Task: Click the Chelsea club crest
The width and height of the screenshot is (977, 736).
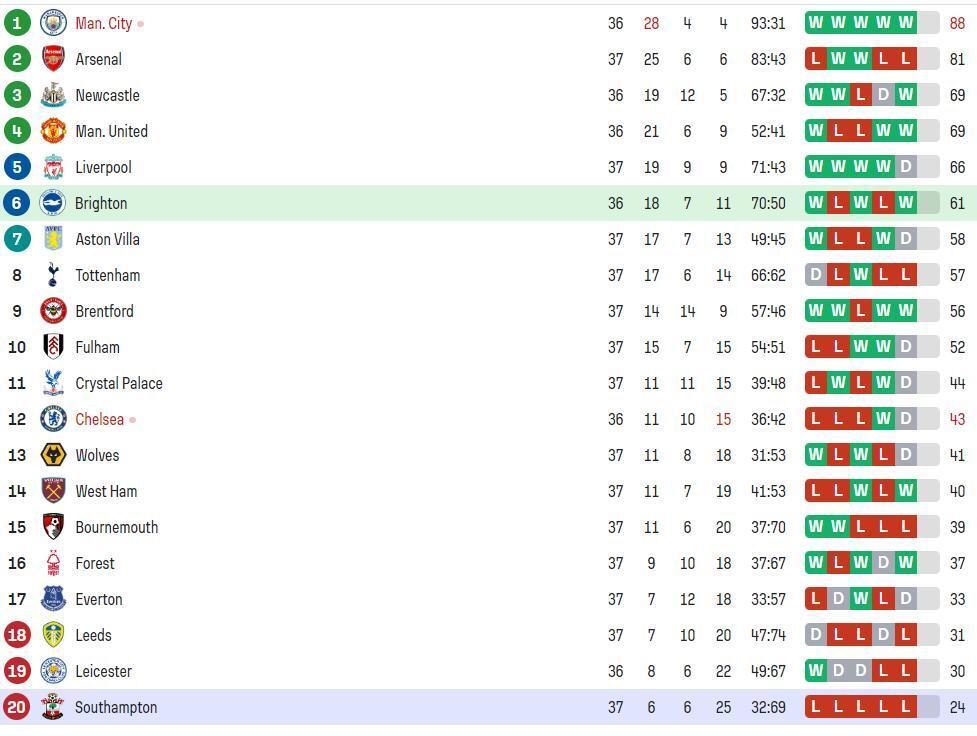Action: tap(53, 419)
